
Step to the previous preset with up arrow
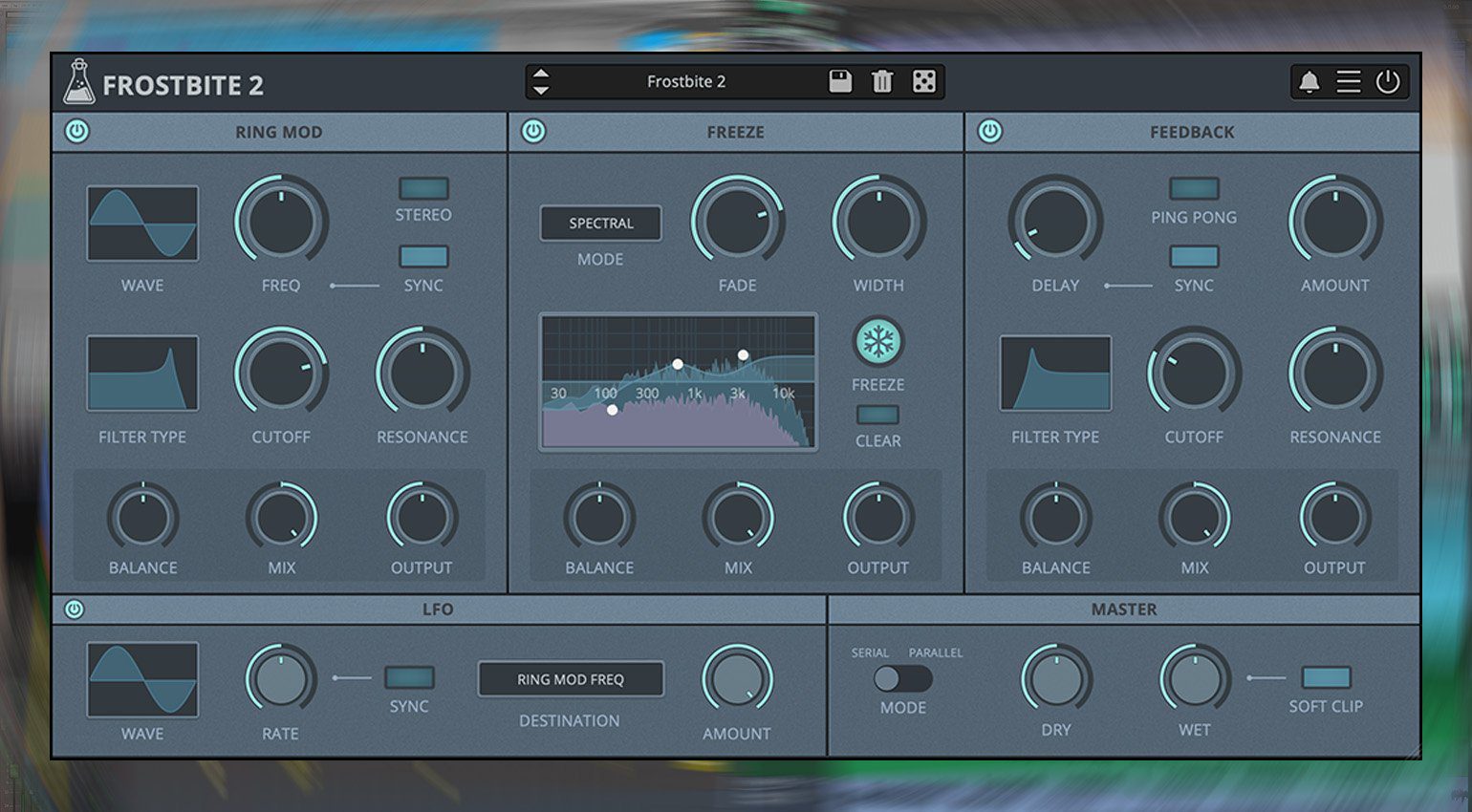point(541,74)
